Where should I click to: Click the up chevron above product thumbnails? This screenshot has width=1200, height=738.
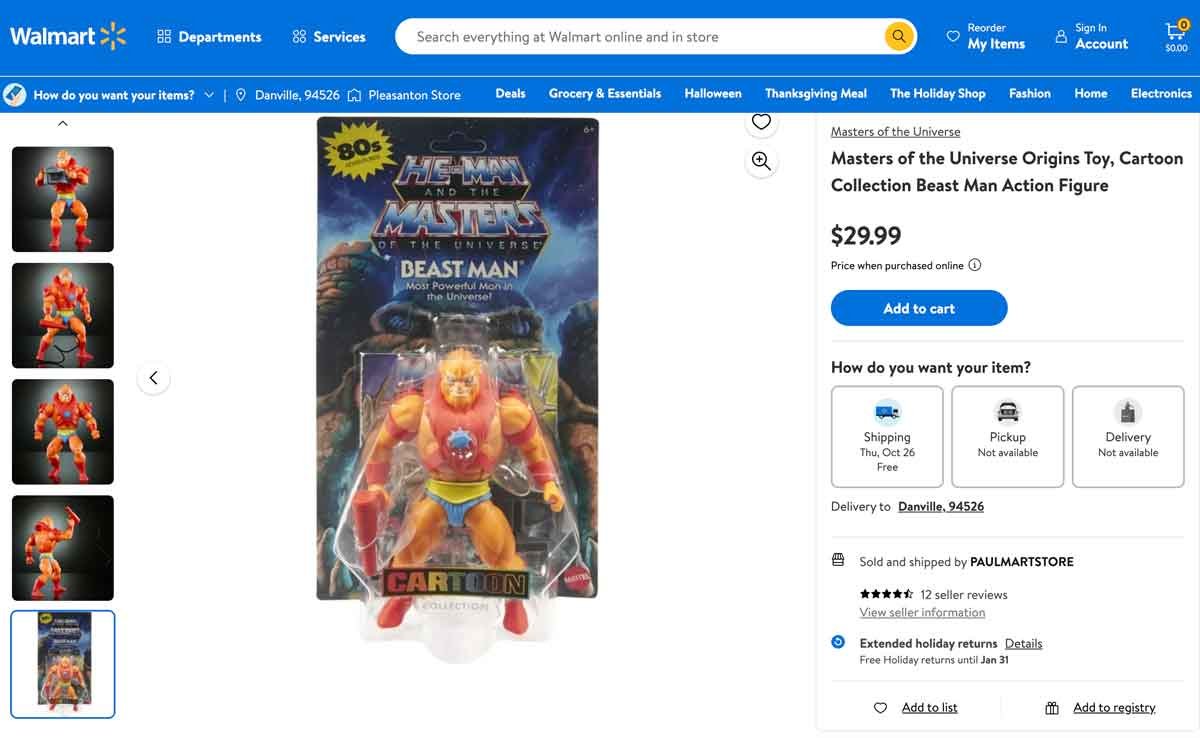coord(62,122)
